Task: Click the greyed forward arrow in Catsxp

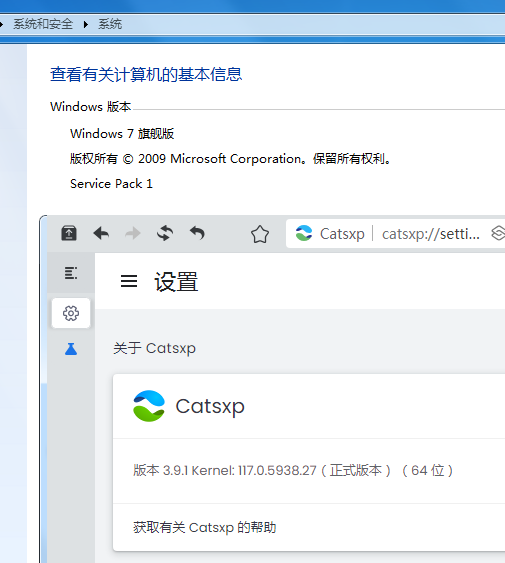Action: (x=133, y=233)
